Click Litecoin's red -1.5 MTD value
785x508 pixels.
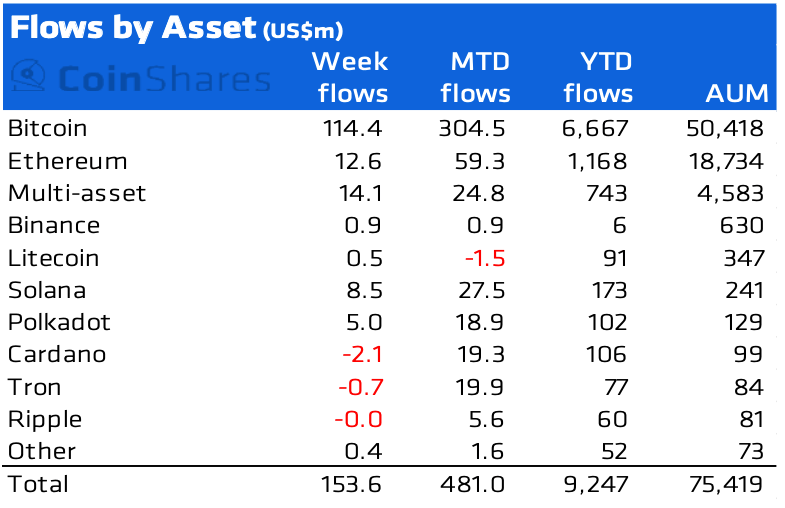[x=484, y=258]
